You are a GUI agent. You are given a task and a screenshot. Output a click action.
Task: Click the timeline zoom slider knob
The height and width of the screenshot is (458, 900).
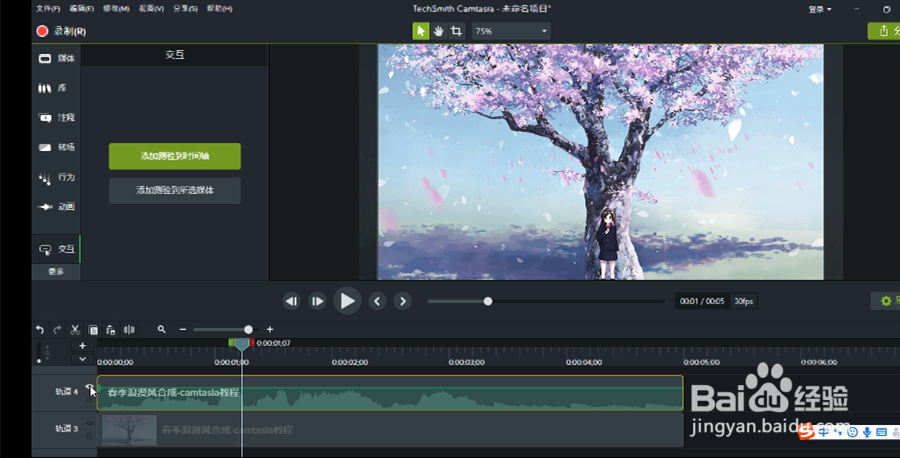click(248, 329)
